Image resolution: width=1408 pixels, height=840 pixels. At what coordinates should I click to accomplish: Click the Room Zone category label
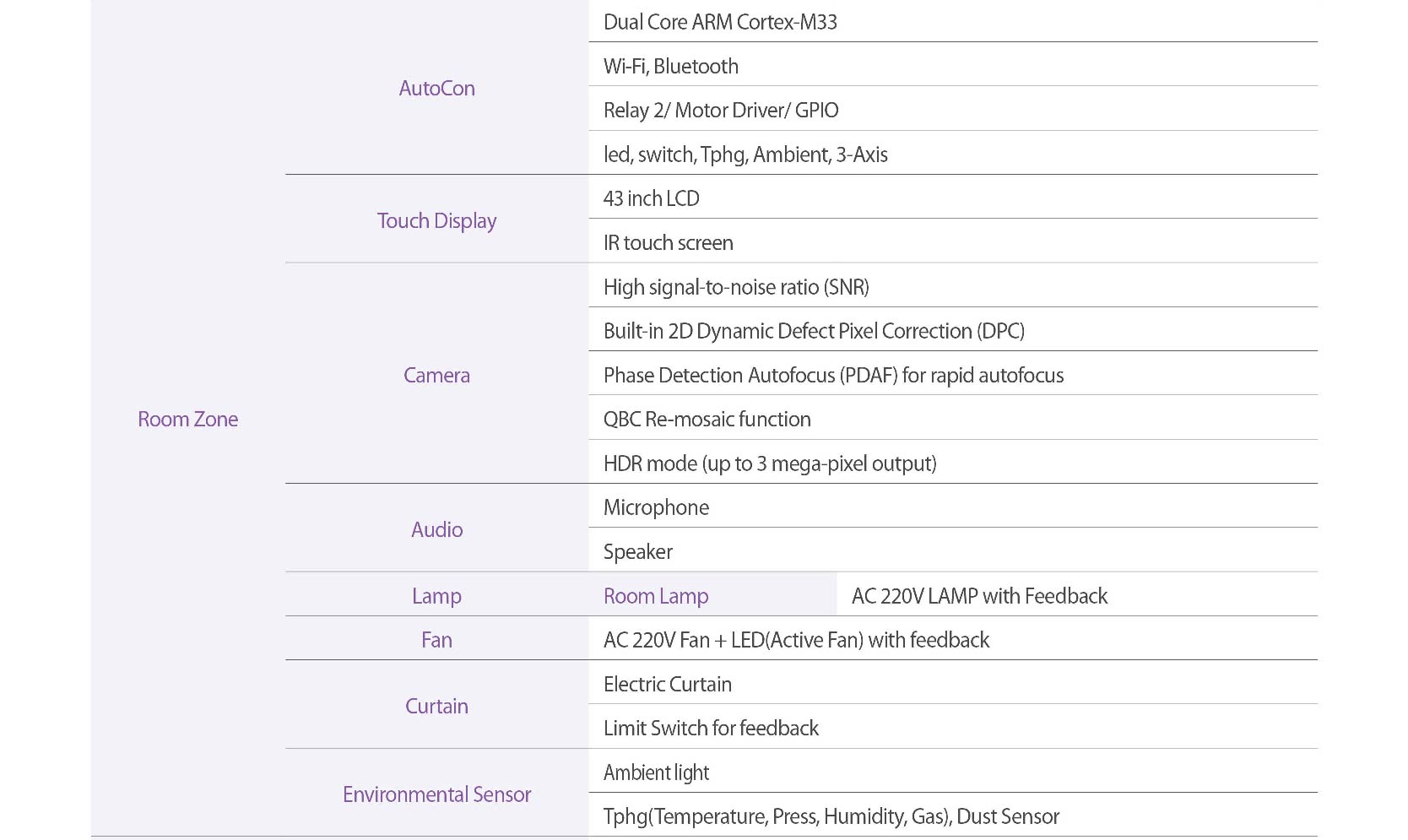tap(187, 420)
